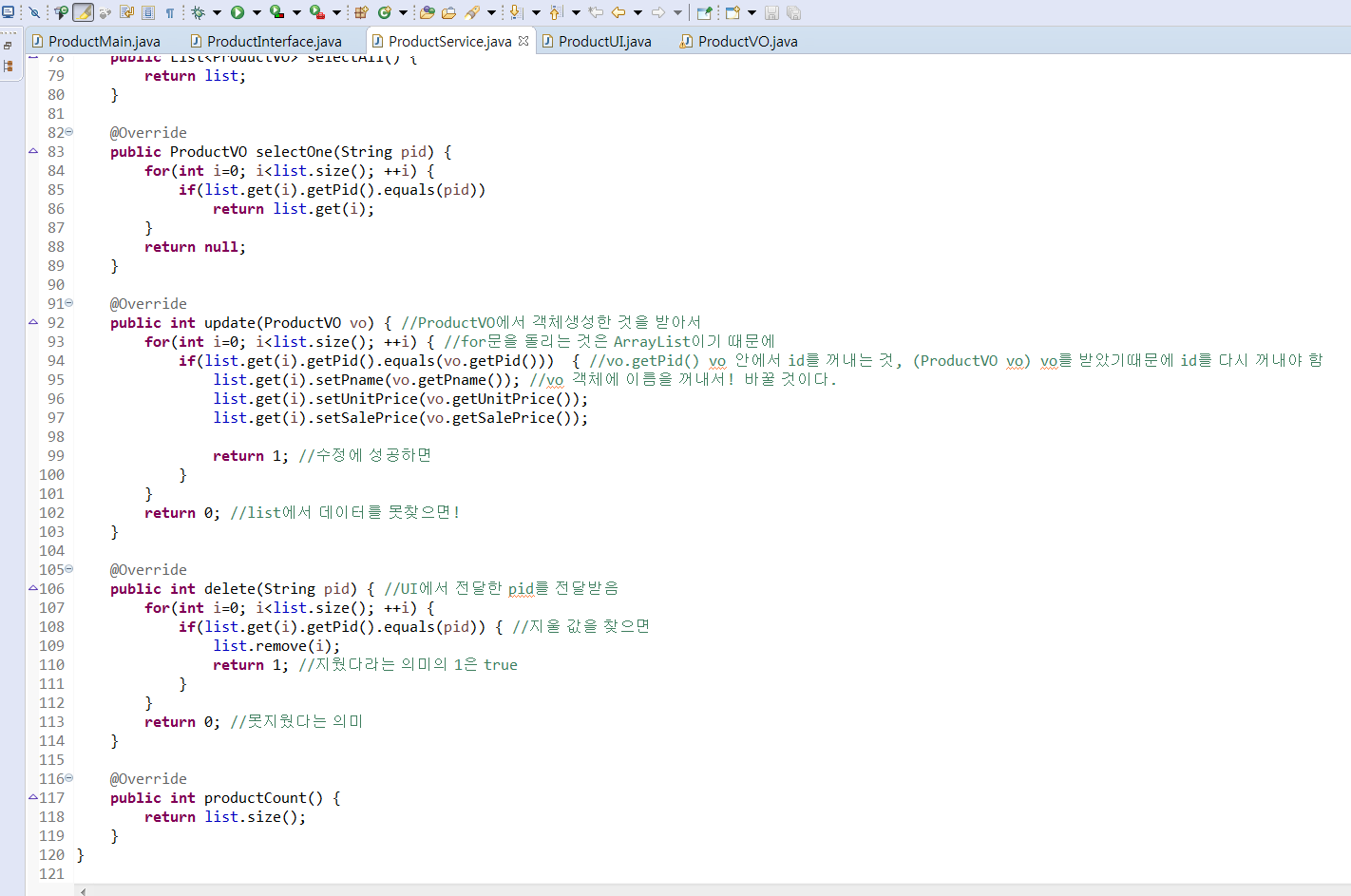Image resolution: width=1351 pixels, height=896 pixels.
Task: Click override marker beside line 106
Action: click(x=33, y=587)
